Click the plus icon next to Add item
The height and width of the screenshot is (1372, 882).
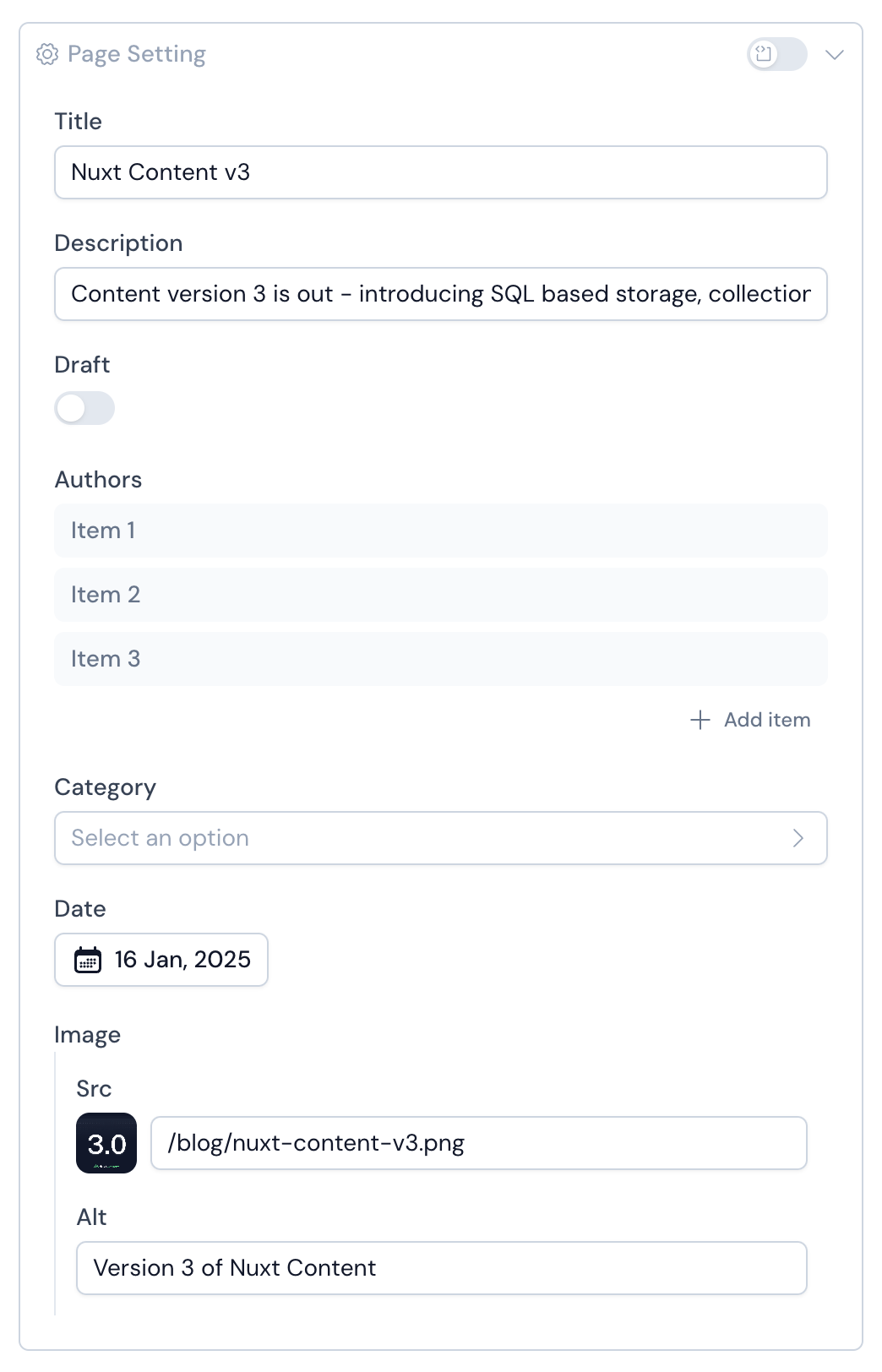[x=700, y=720]
